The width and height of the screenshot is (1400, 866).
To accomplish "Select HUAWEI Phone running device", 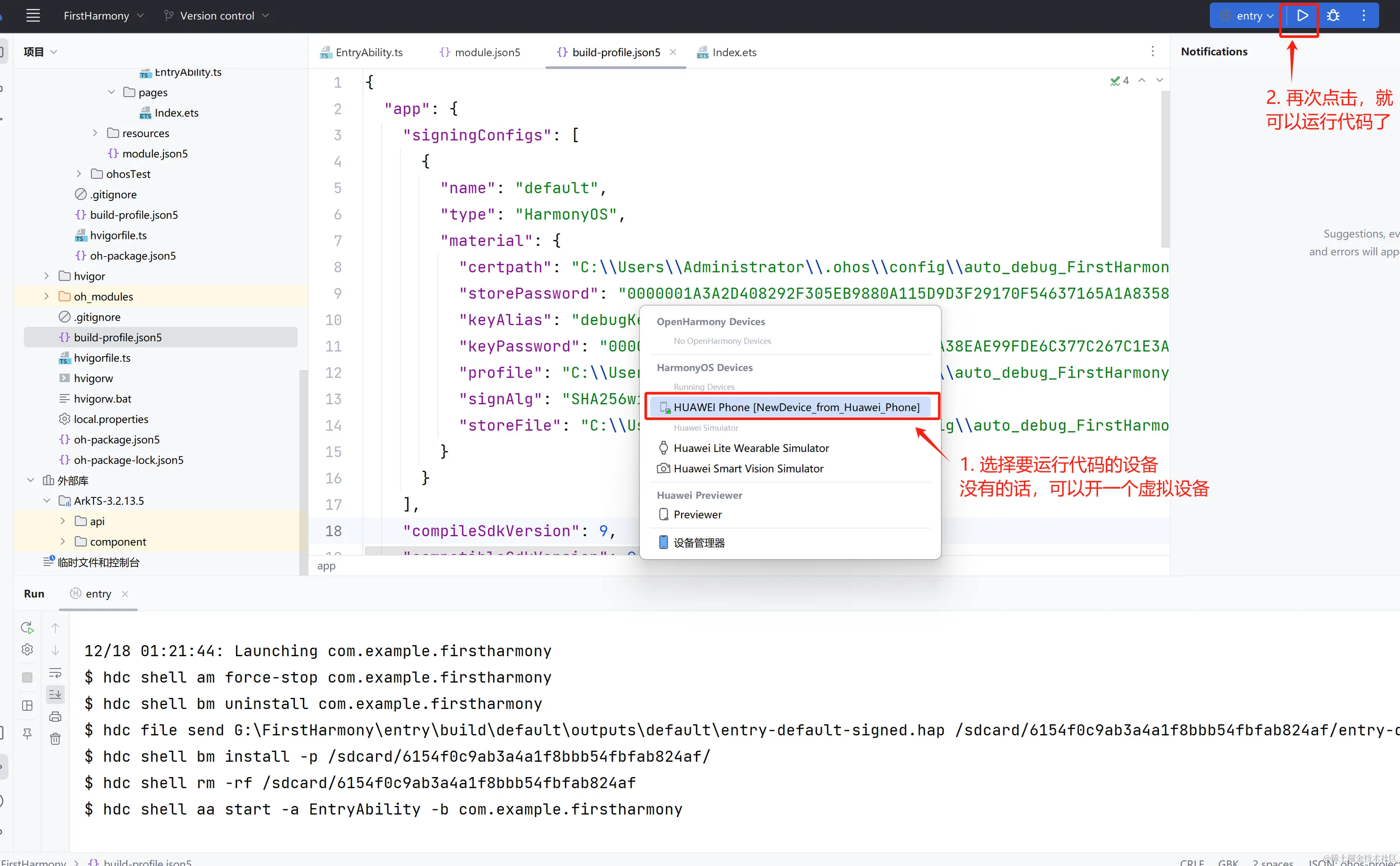I will pos(790,407).
